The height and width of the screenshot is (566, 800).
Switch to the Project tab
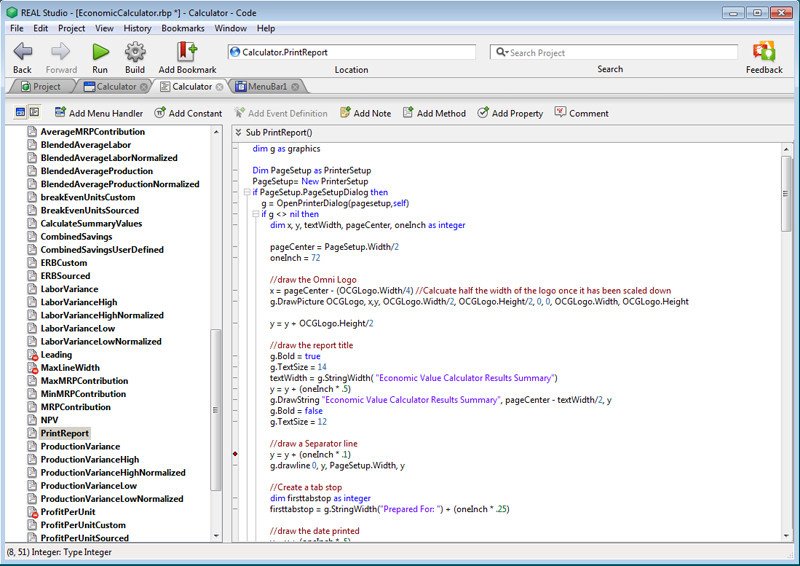pyautogui.click(x=41, y=87)
